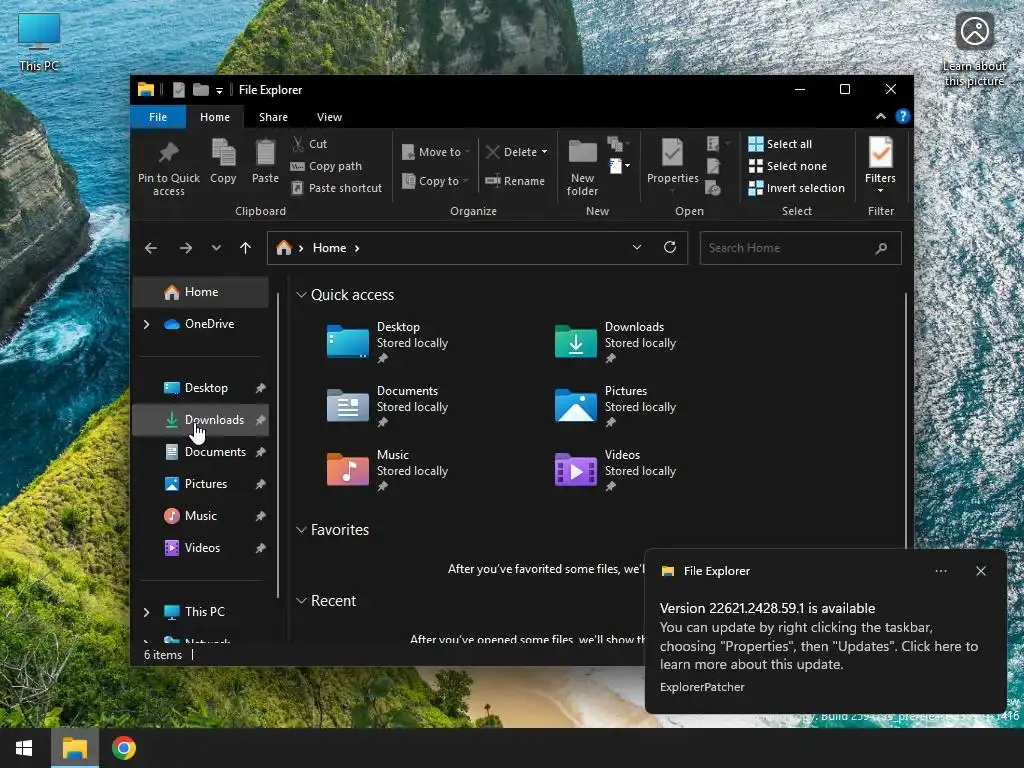Open Delete dropdown arrow

click(545, 152)
